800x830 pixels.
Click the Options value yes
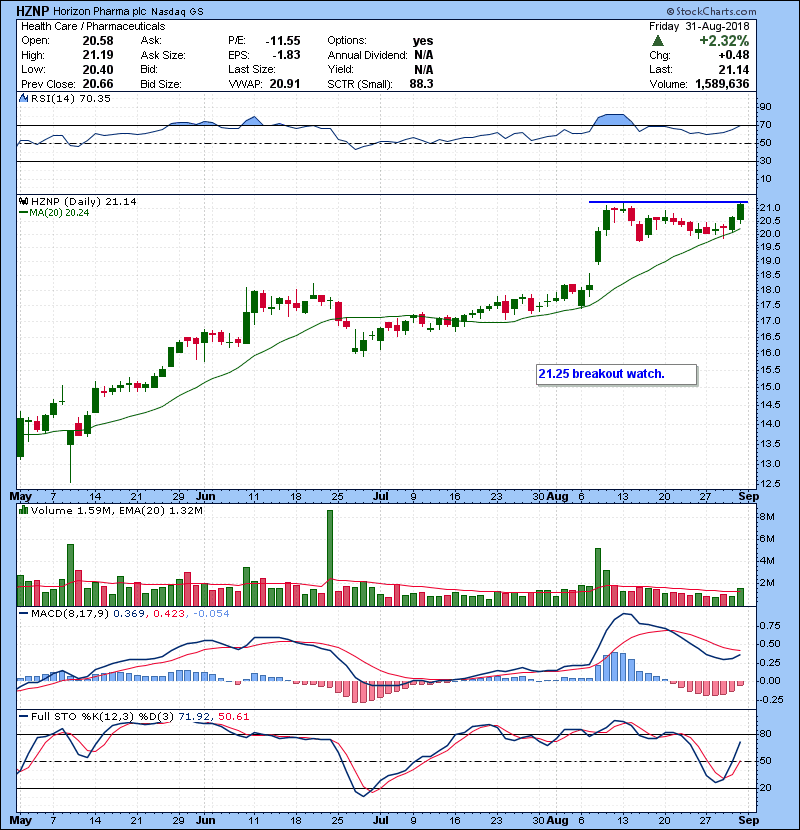423,41
